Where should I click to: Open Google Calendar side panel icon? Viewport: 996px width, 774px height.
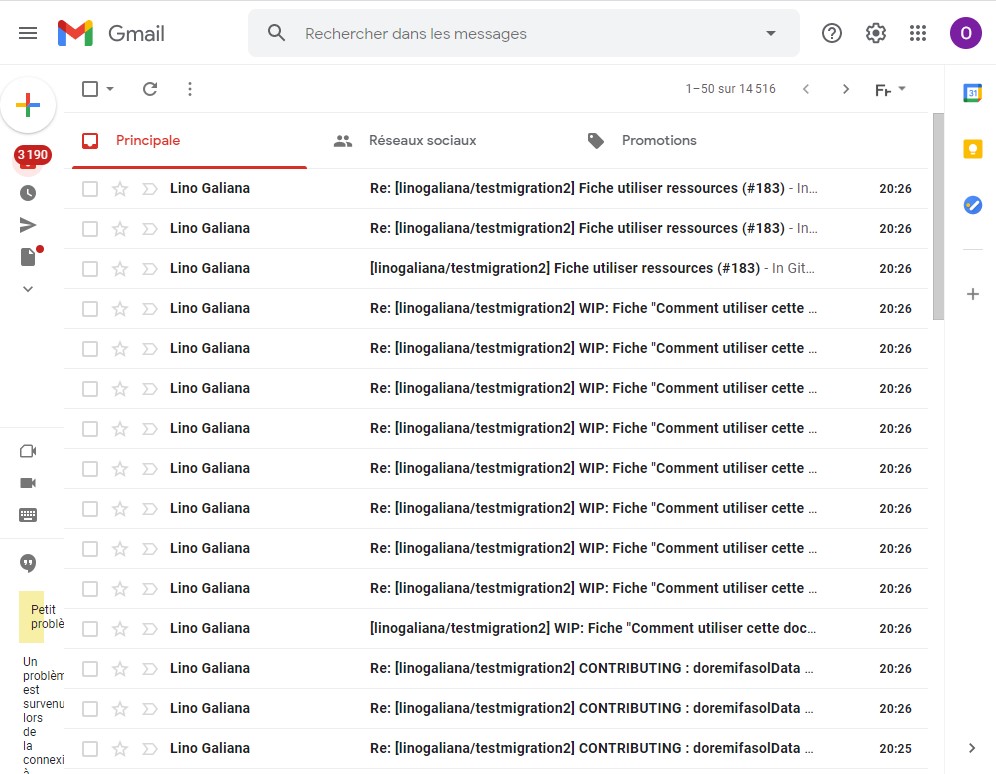(972, 93)
